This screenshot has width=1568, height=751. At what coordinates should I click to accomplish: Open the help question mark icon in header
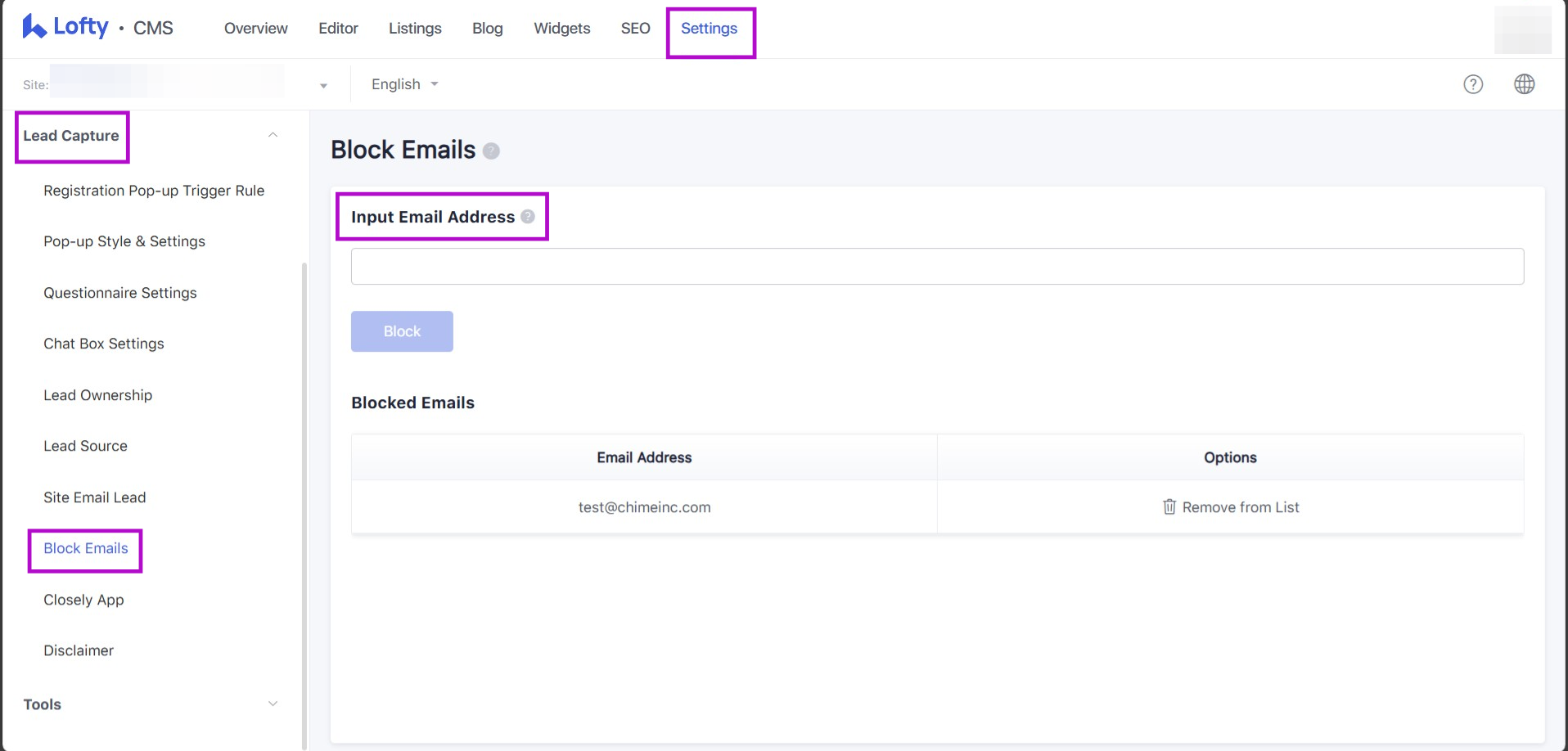point(1472,84)
